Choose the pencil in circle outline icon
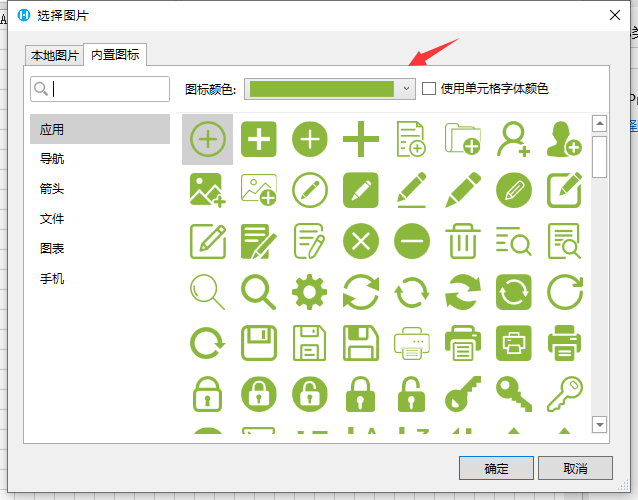This screenshot has width=638, height=500. (310, 190)
